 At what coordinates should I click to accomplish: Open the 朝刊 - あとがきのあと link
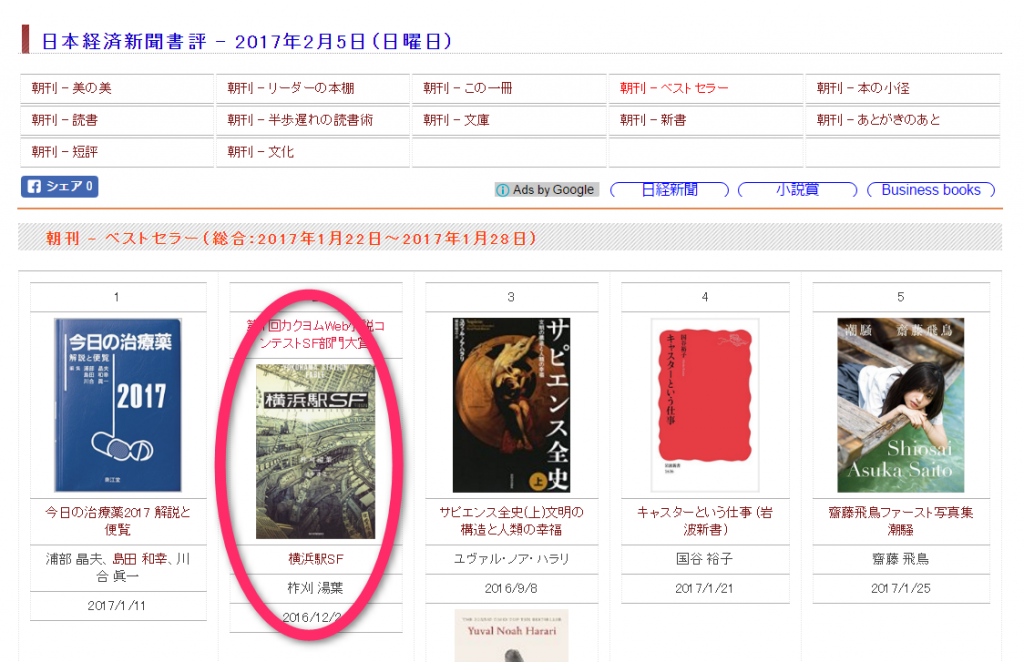pyautogui.click(x=878, y=120)
